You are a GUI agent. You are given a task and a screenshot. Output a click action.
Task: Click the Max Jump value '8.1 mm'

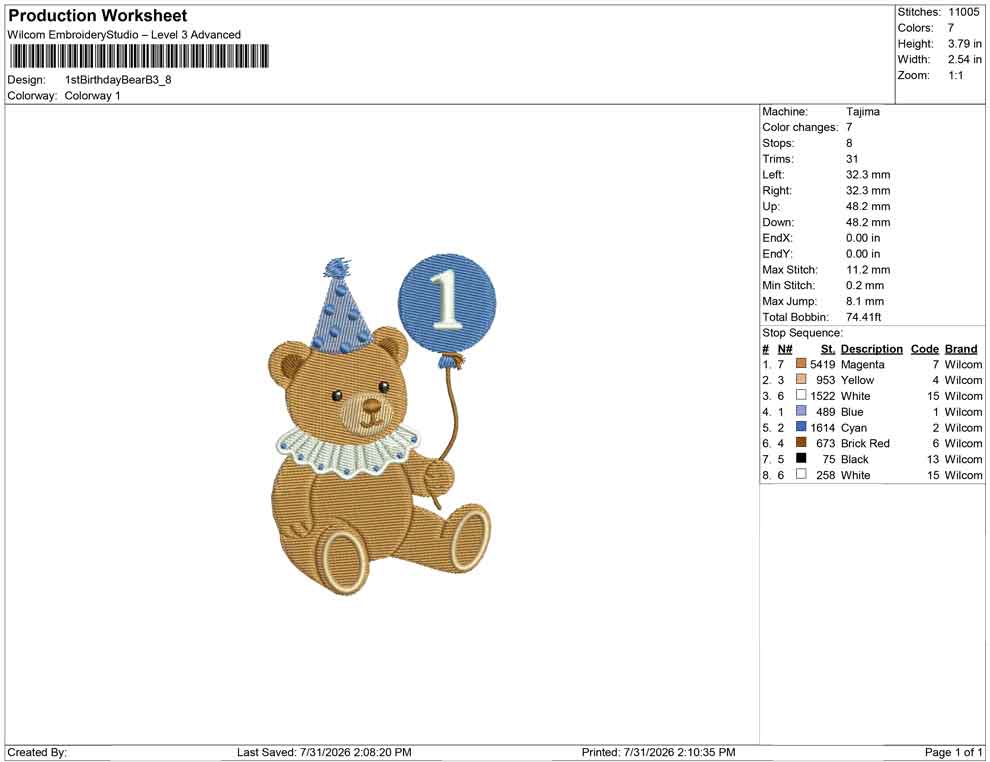[865, 301]
